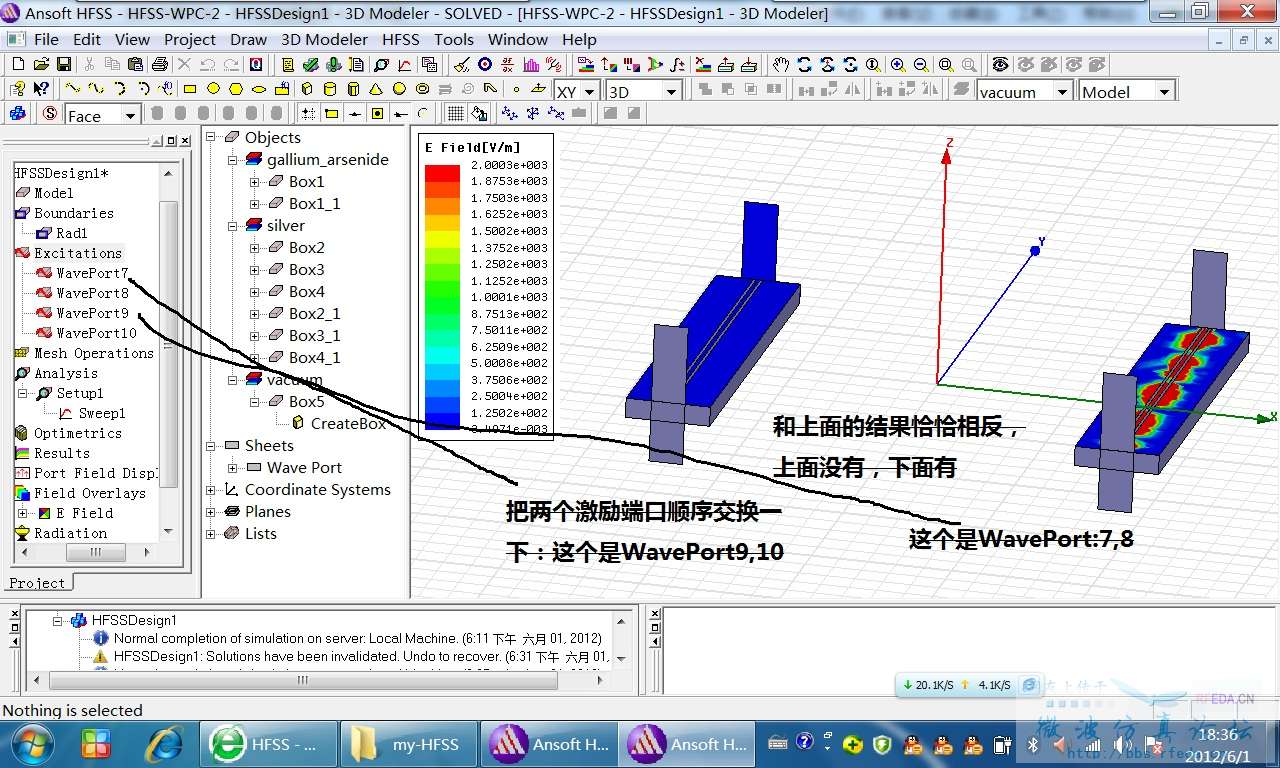Select the Draw Line tool
This screenshot has width=1280, height=768.
(73, 89)
